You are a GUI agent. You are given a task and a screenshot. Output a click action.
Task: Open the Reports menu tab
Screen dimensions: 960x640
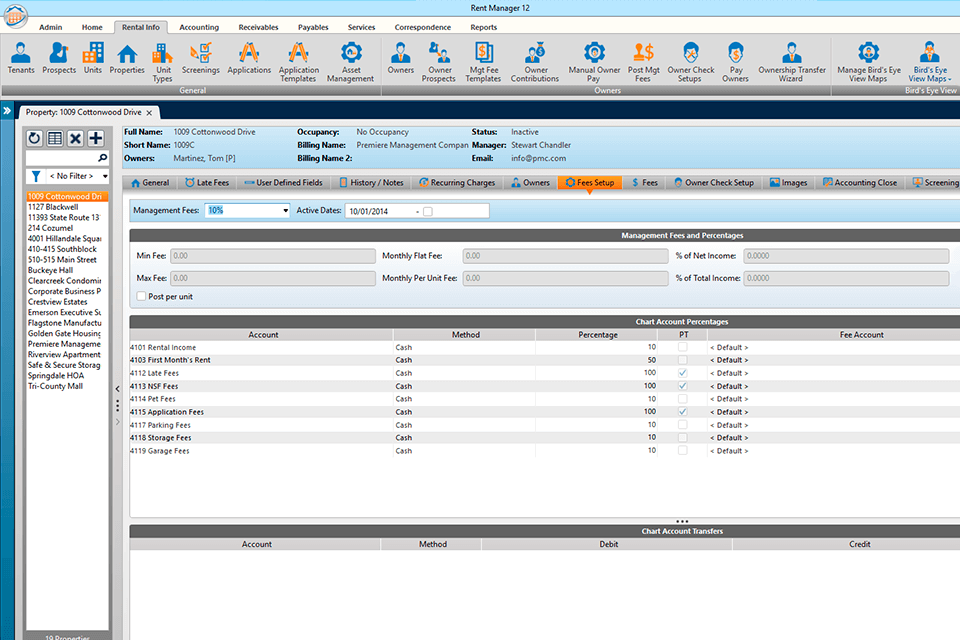pos(484,27)
